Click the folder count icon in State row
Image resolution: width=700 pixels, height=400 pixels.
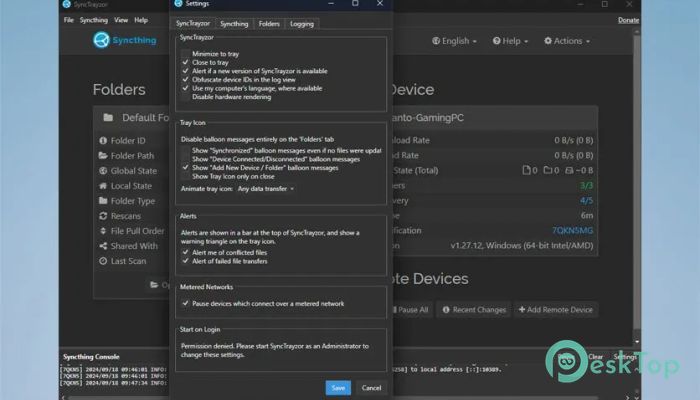click(x=547, y=170)
